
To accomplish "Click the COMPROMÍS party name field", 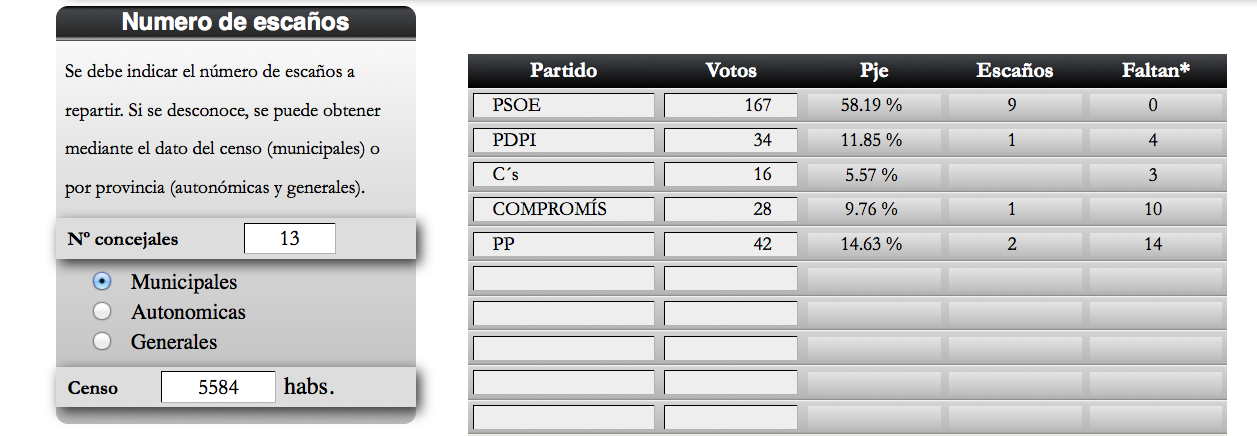I will (x=563, y=209).
